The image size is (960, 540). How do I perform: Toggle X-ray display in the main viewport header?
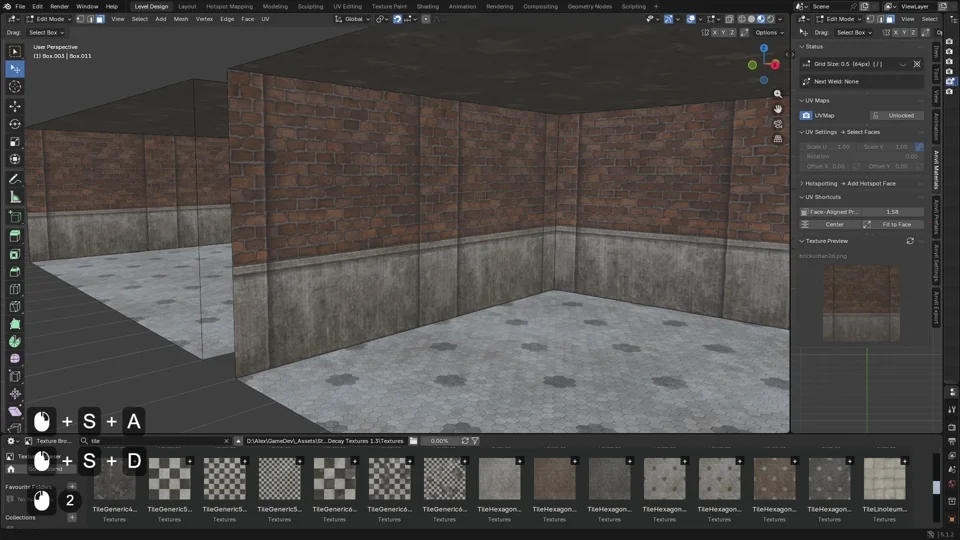(x=729, y=19)
